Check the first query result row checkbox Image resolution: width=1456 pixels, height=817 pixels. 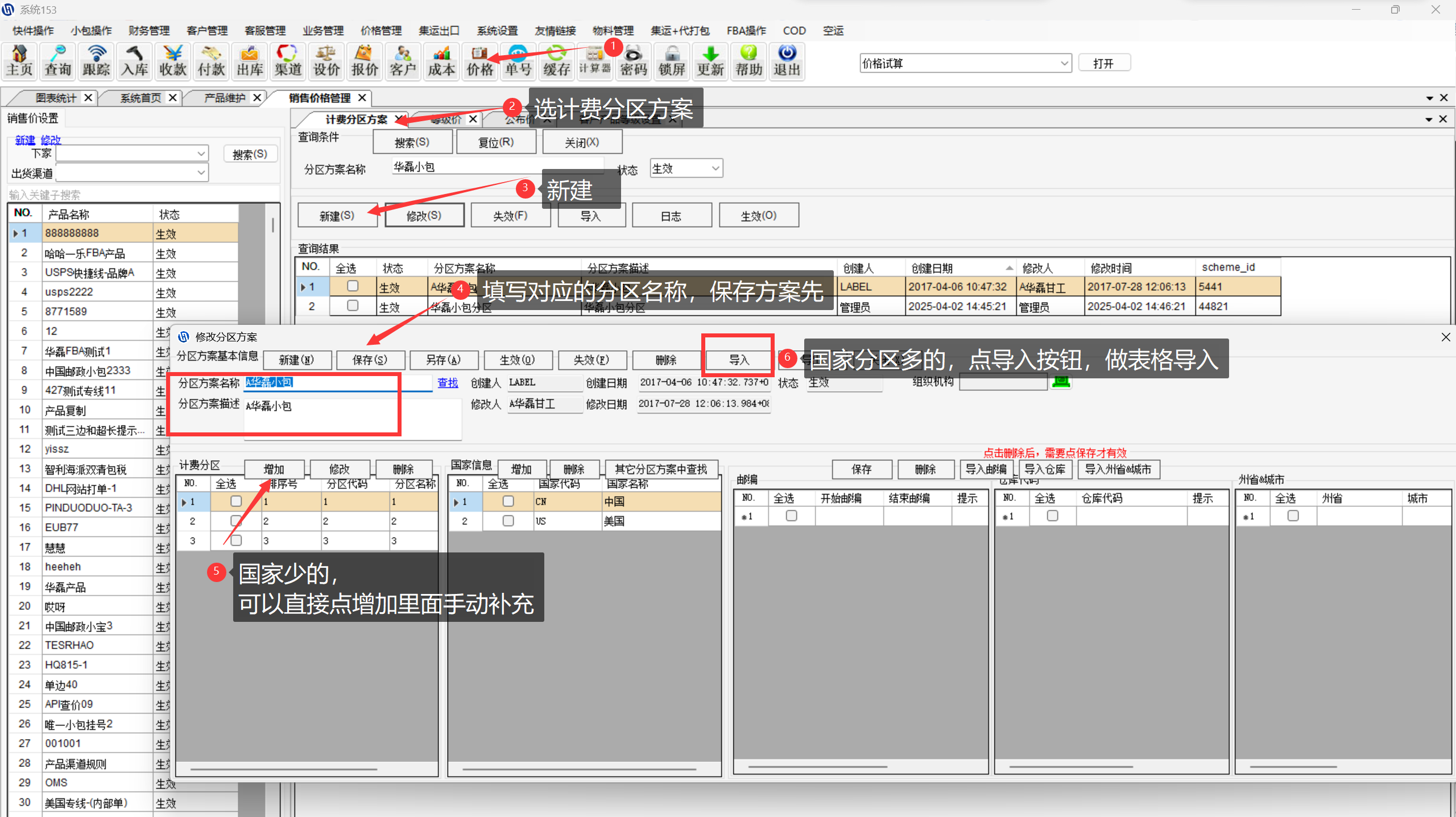coord(353,286)
